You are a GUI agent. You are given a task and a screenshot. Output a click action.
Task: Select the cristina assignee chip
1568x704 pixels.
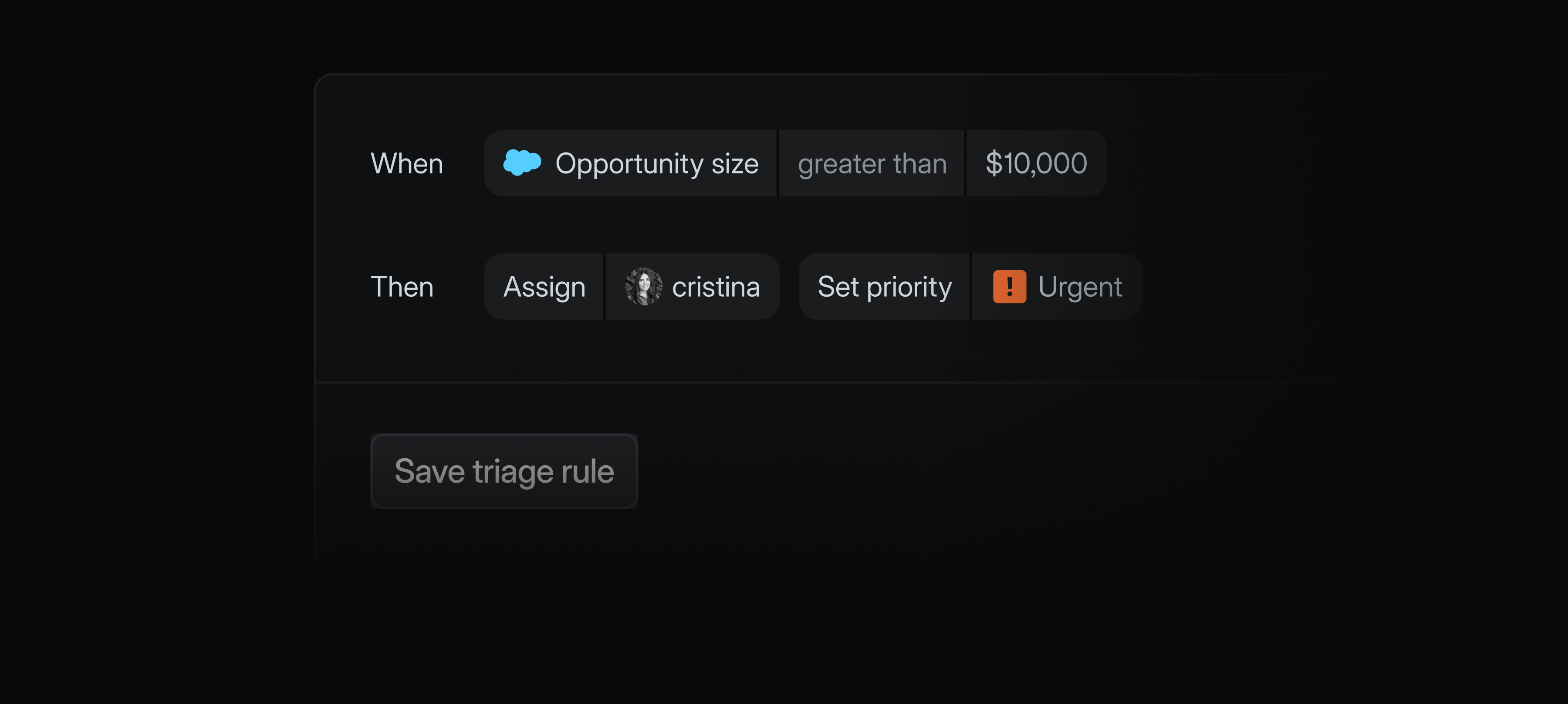pos(692,286)
